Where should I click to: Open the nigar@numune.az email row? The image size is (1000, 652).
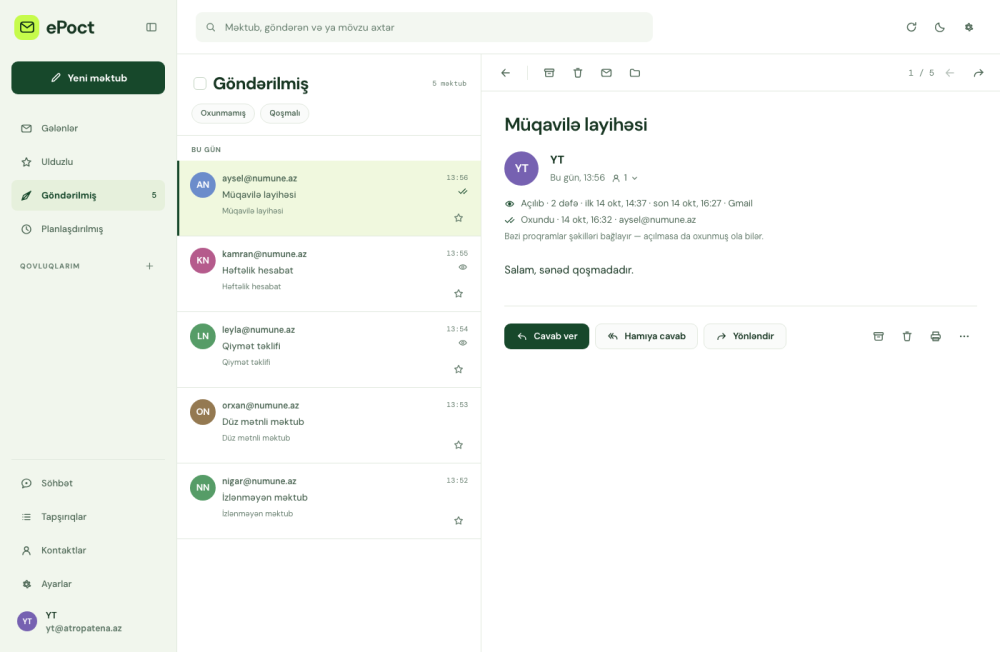pyautogui.click(x=329, y=501)
